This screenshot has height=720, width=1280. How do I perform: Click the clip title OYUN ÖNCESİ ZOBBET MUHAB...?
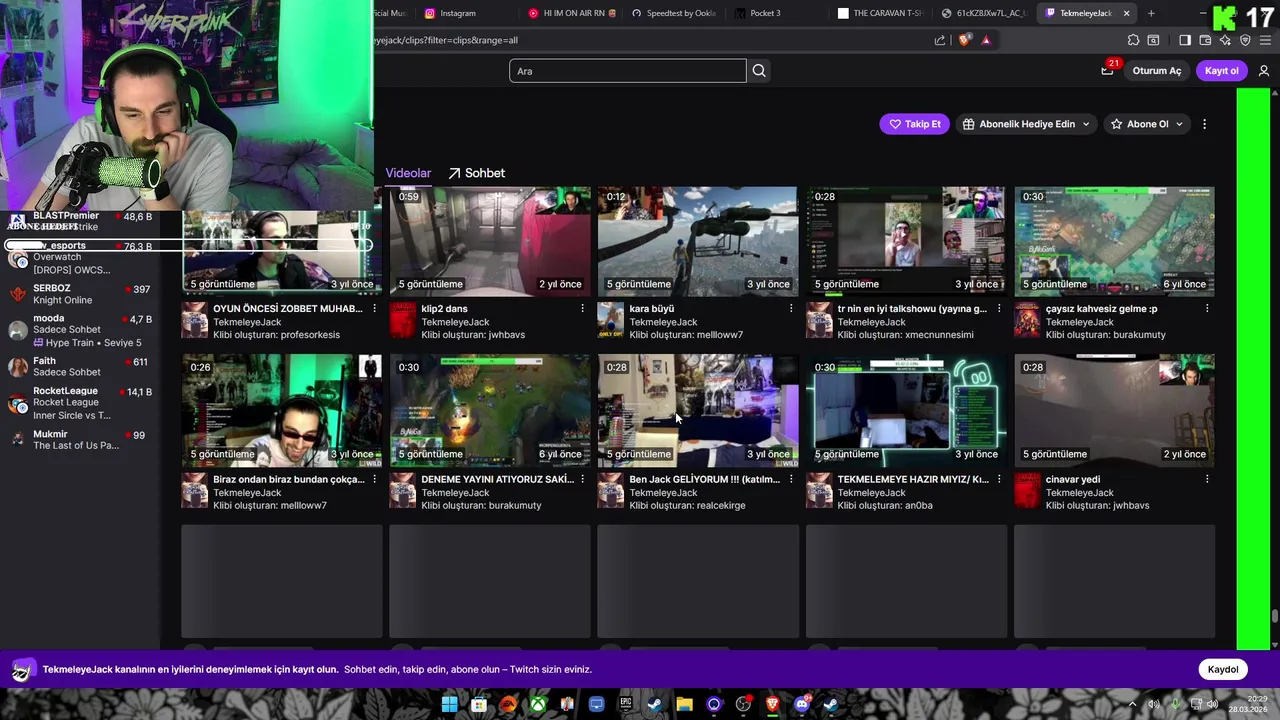tap(287, 309)
